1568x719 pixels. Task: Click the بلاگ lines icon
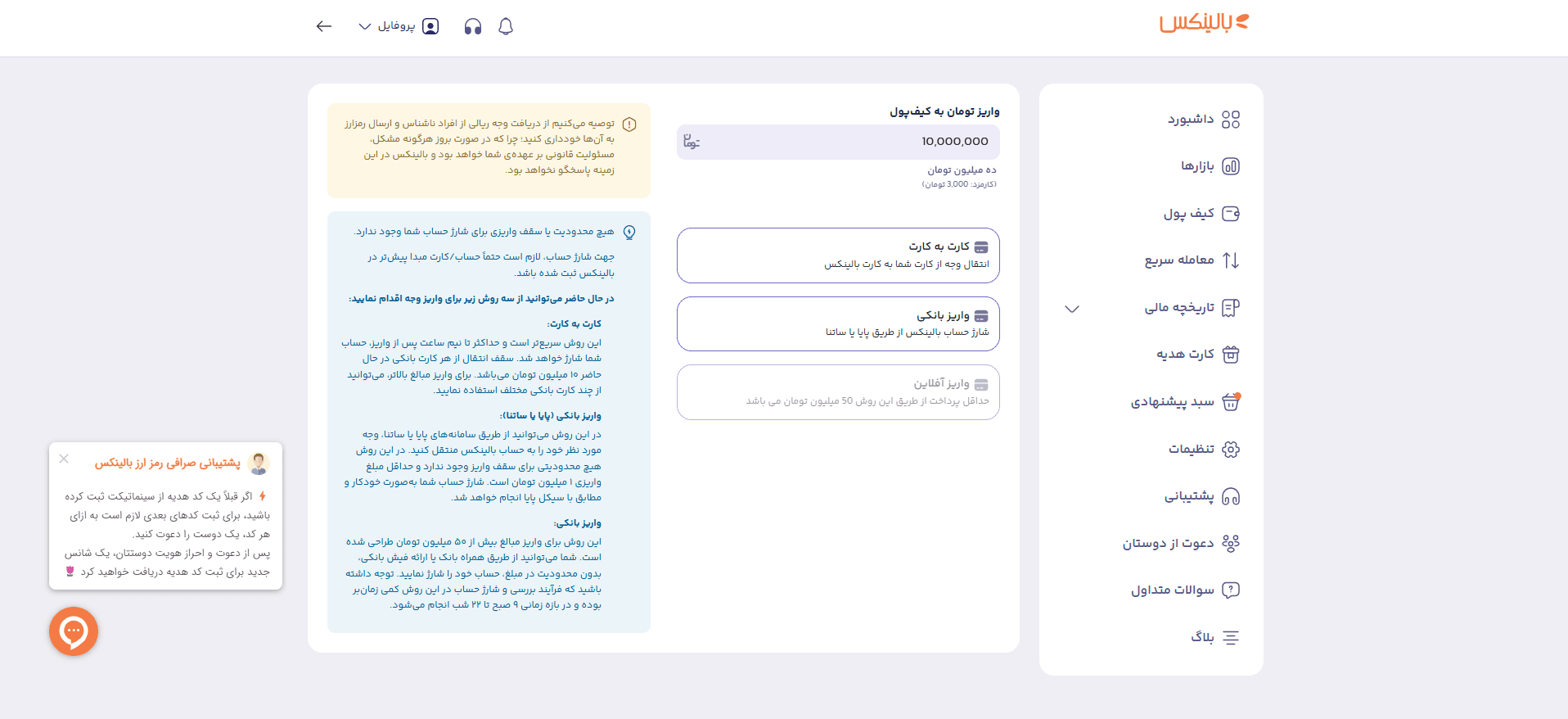coord(1231,637)
